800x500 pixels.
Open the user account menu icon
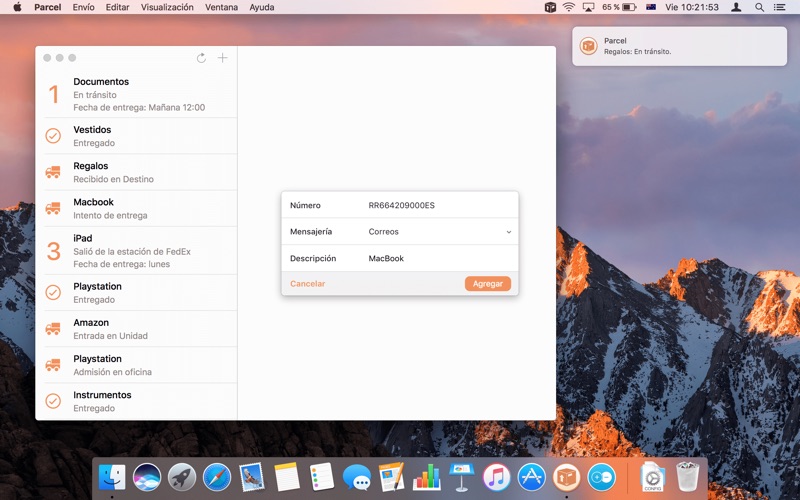(x=736, y=7)
